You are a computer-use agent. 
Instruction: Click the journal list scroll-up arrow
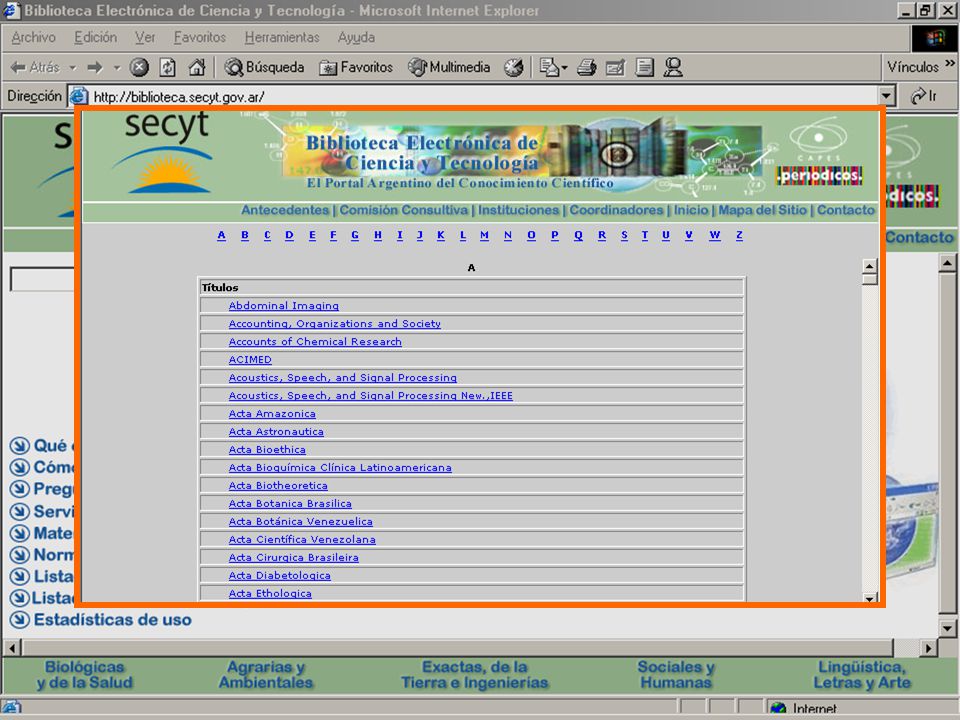pos(869,266)
